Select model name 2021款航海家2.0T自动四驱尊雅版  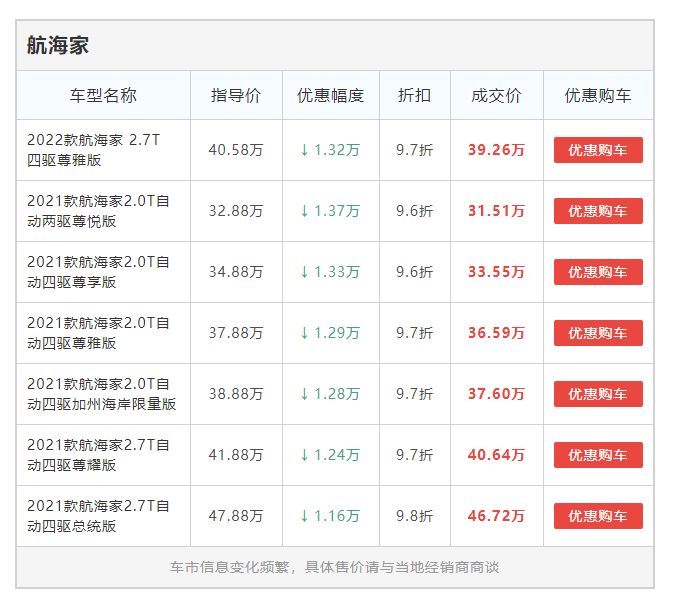tap(98, 333)
